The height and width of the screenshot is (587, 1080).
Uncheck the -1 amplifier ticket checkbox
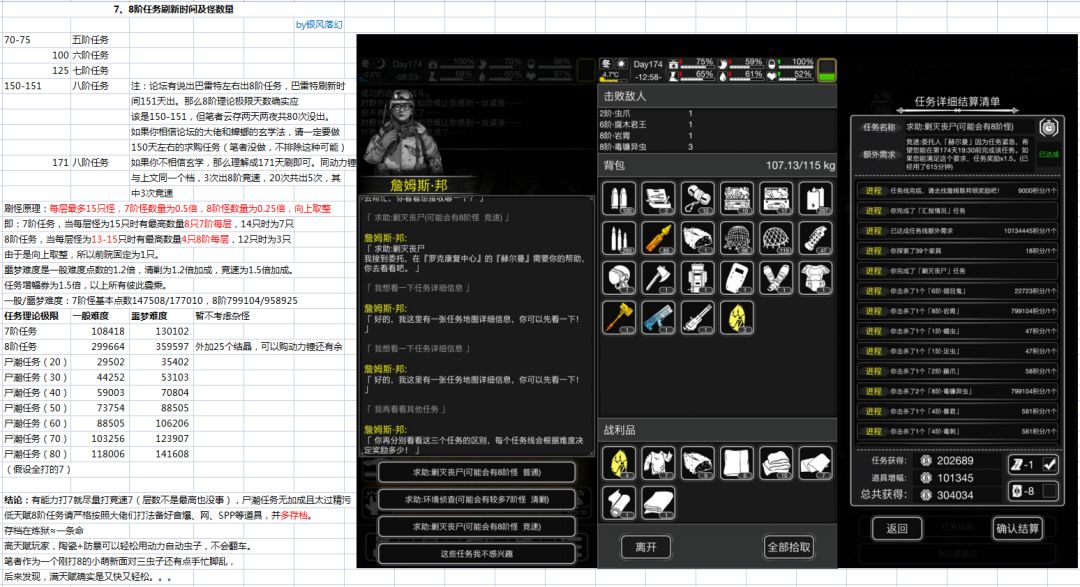point(1049,464)
